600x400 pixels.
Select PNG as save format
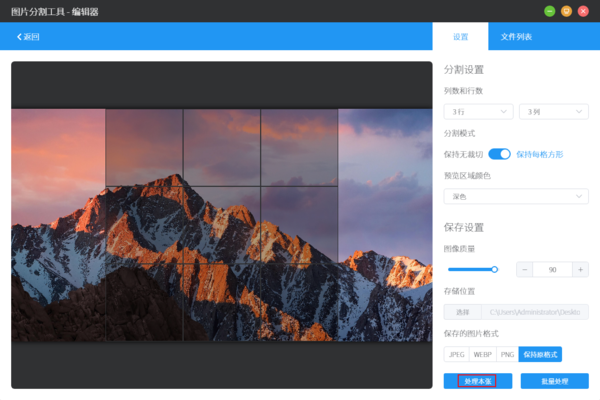[507, 354]
